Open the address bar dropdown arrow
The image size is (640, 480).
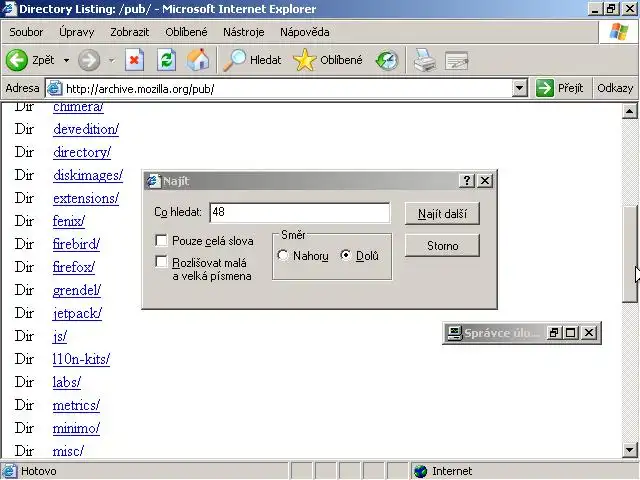pyautogui.click(x=520, y=88)
